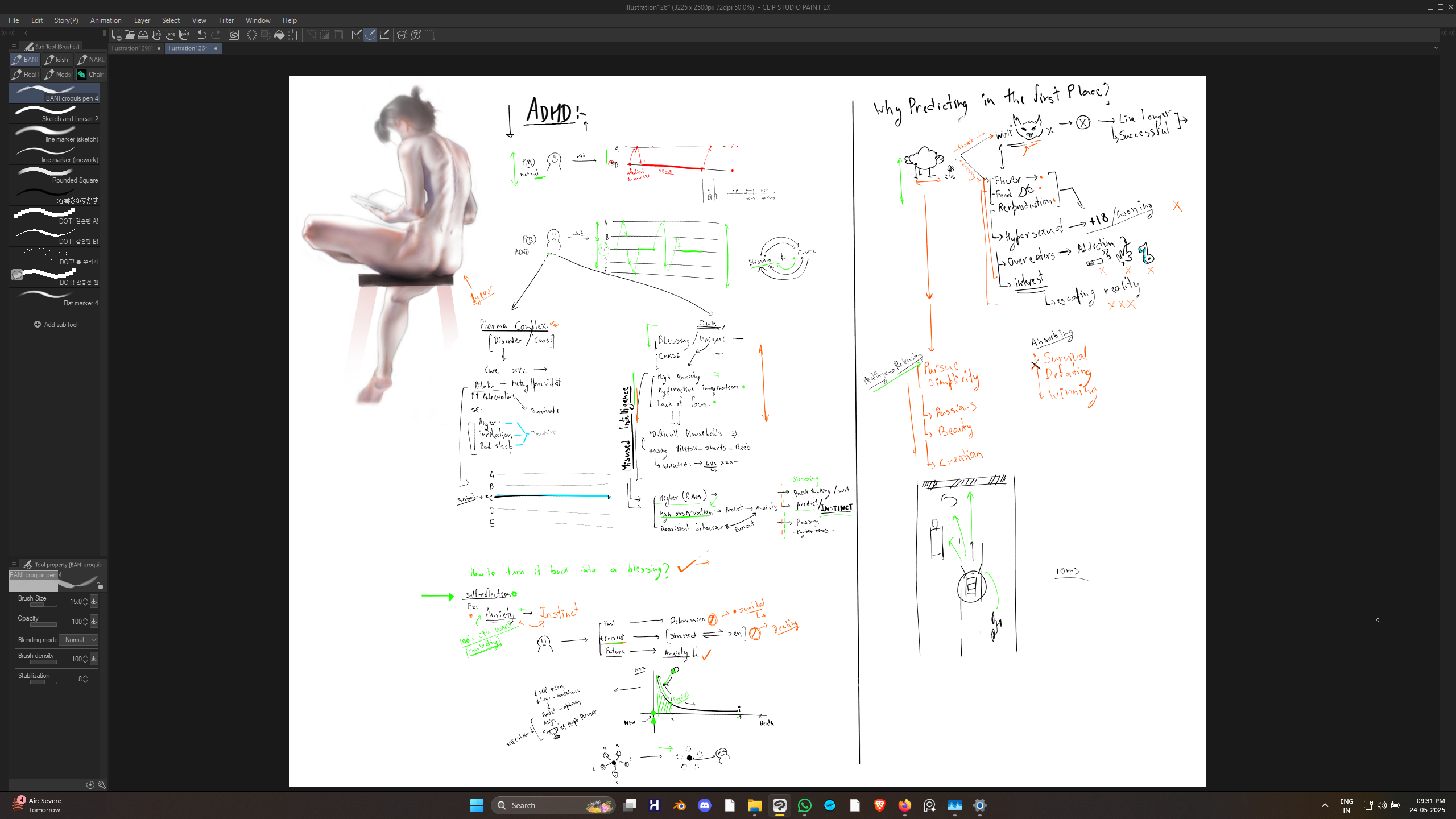This screenshot has height=819, width=1456.
Task: Open the File menu
Action: click(x=14, y=20)
